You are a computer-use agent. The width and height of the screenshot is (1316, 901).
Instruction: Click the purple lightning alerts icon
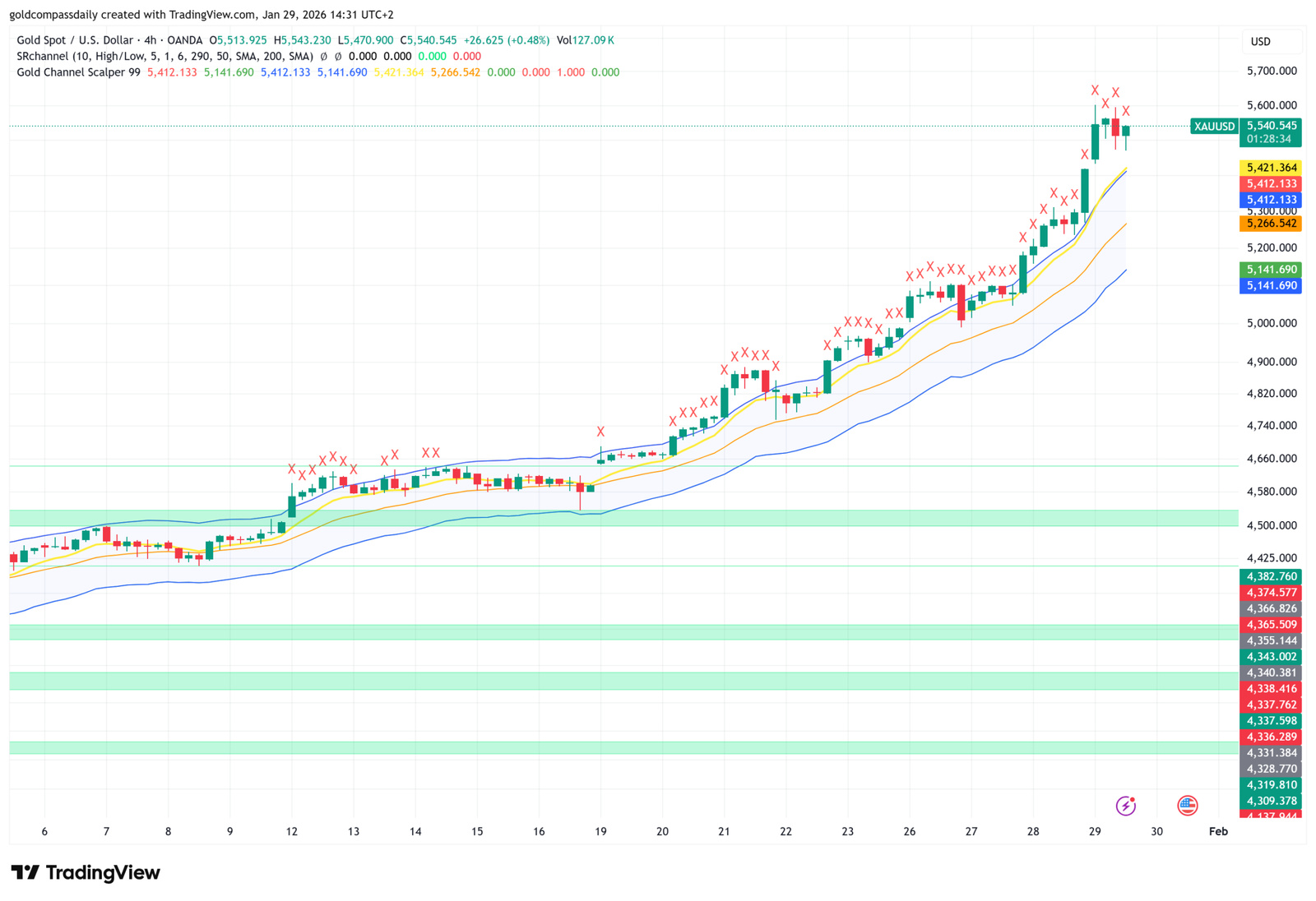click(x=1126, y=806)
